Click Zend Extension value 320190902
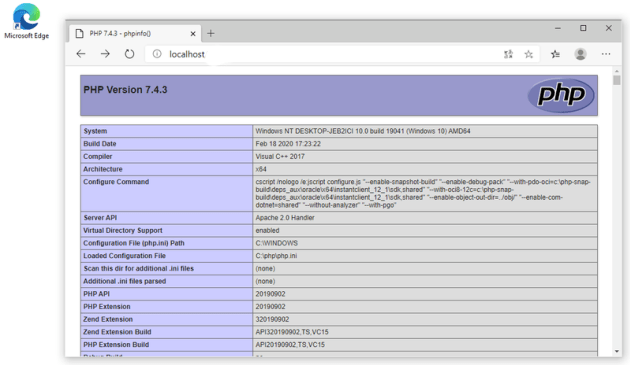 [272, 320]
